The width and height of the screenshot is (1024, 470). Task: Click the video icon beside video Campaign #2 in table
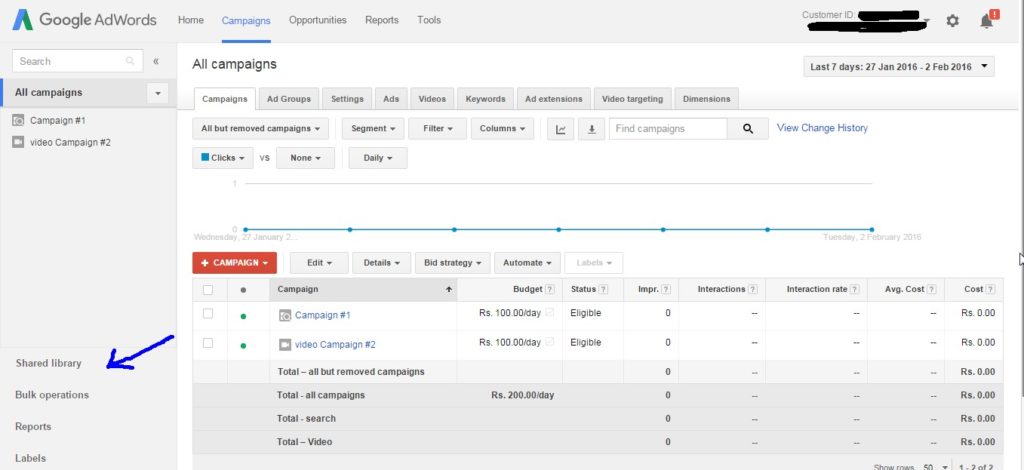click(x=285, y=344)
